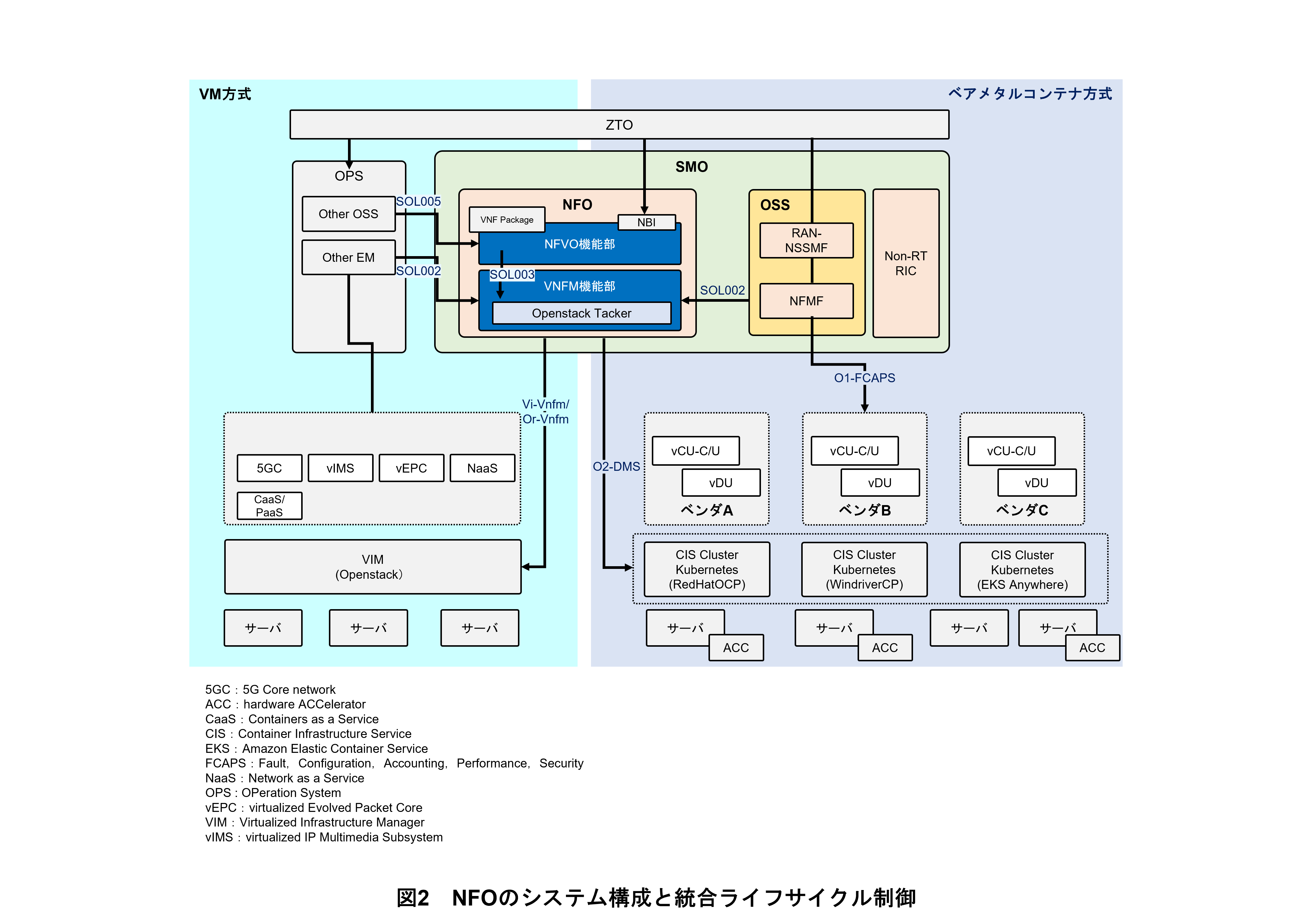Click the O1-FCAPS interface label

tap(864, 378)
